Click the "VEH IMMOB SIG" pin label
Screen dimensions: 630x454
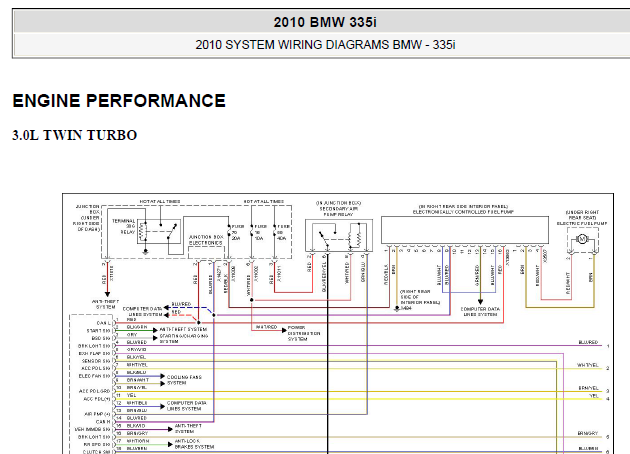pos(92,429)
